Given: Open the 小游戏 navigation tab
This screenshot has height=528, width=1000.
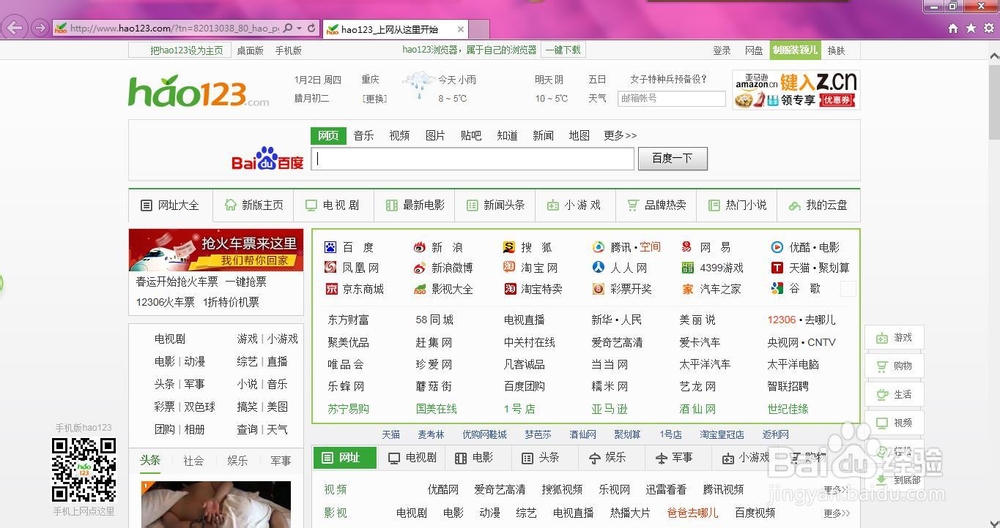Looking at the screenshot, I should coord(575,205).
